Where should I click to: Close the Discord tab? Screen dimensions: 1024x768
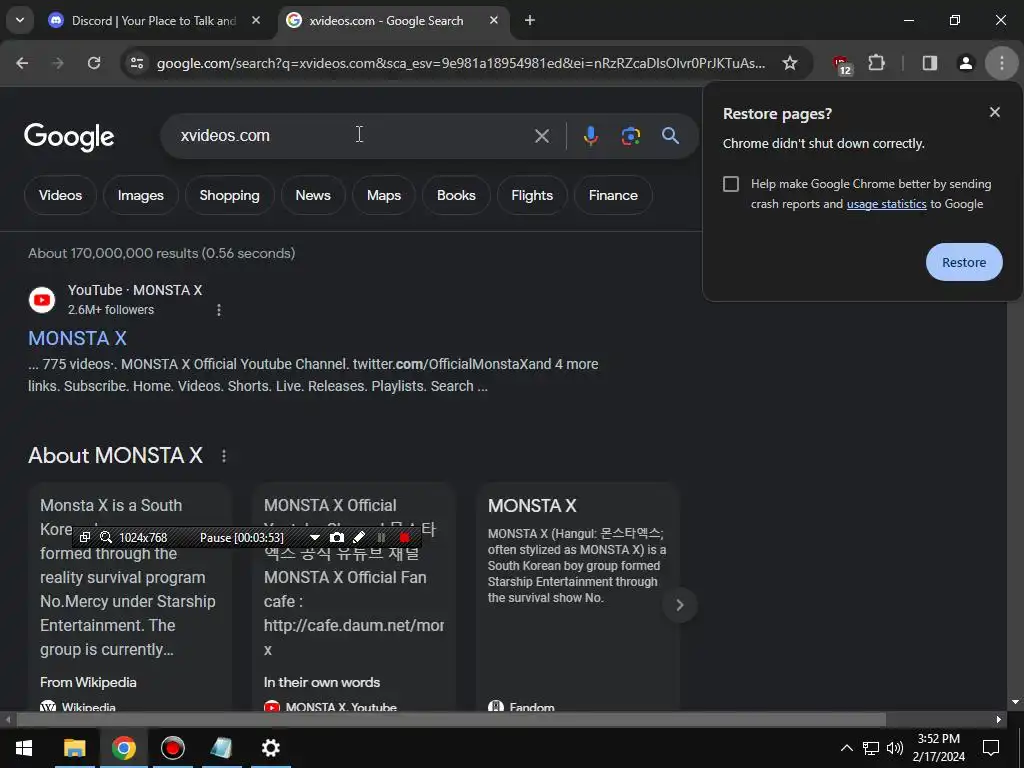point(256,20)
